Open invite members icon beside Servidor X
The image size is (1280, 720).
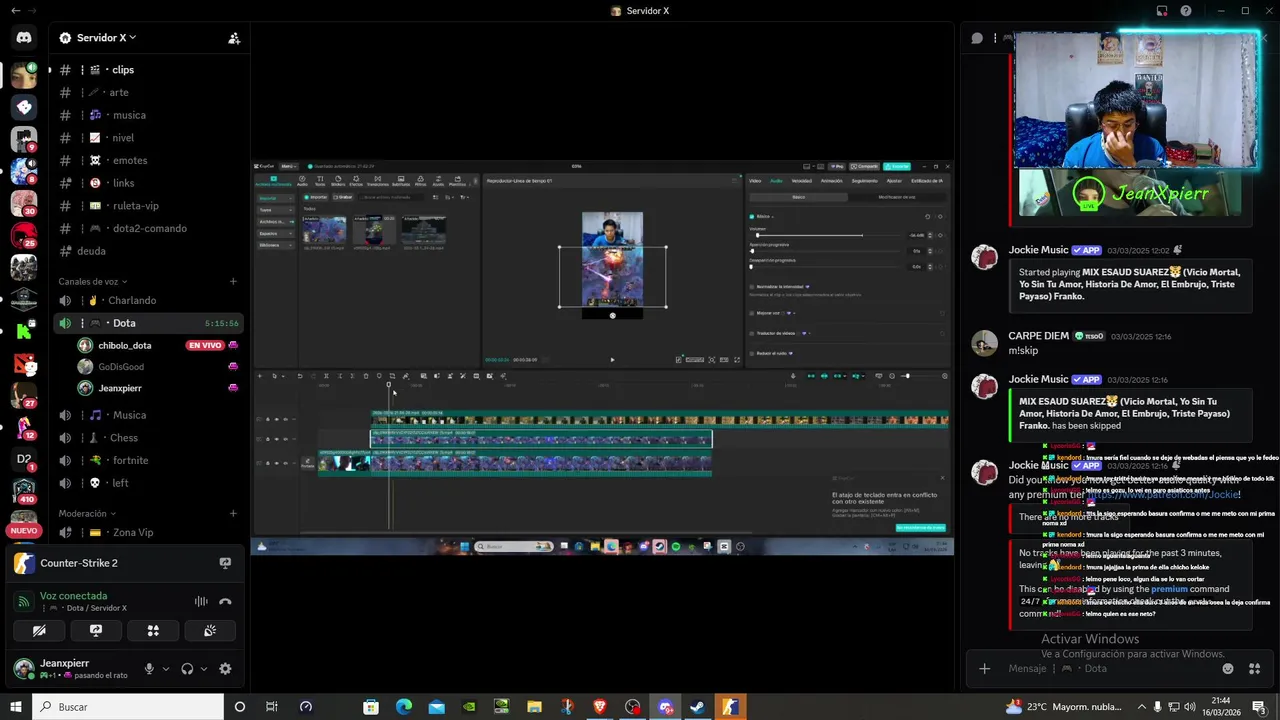pyautogui.click(x=234, y=38)
